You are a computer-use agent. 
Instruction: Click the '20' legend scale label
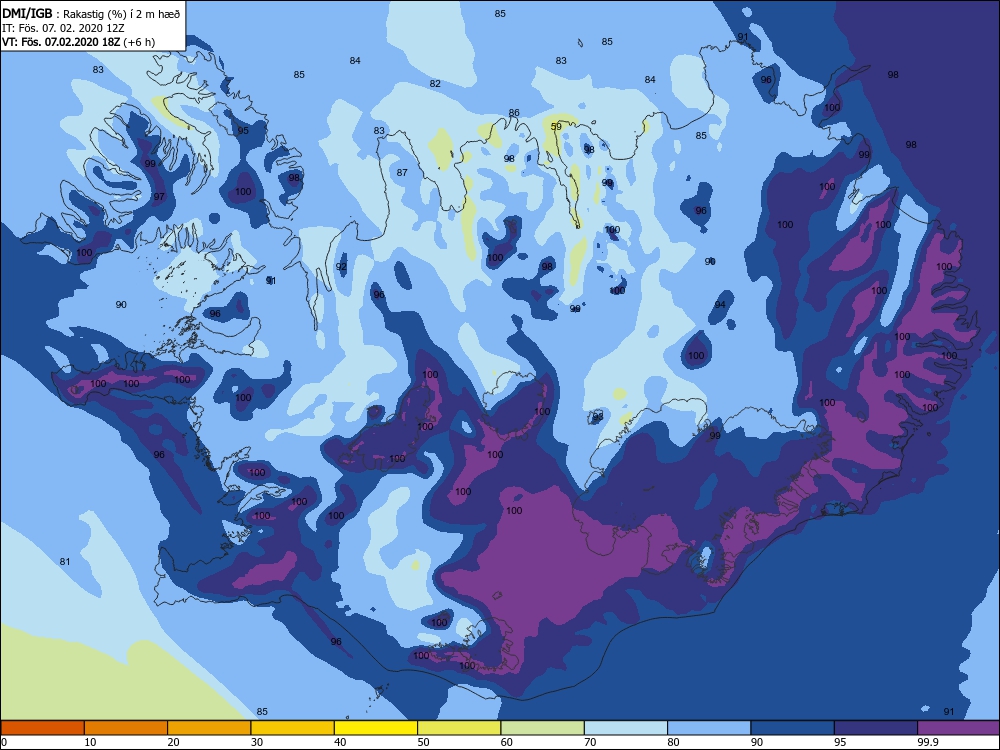coord(173,742)
